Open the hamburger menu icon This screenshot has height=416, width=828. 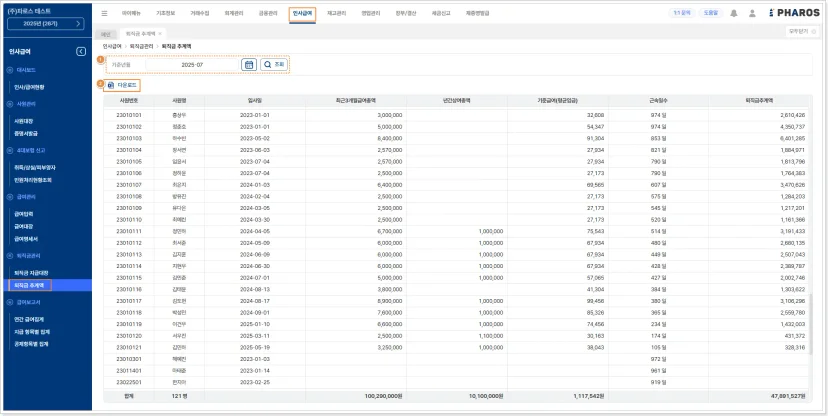pos(105,13)
